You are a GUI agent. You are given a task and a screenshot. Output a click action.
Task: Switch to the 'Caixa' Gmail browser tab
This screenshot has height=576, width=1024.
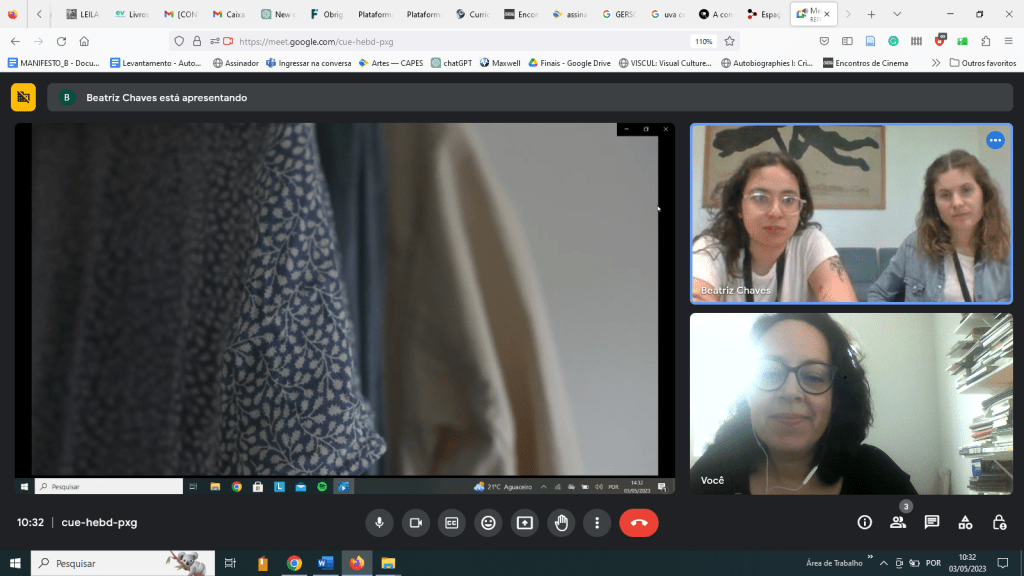pos(229,14)
